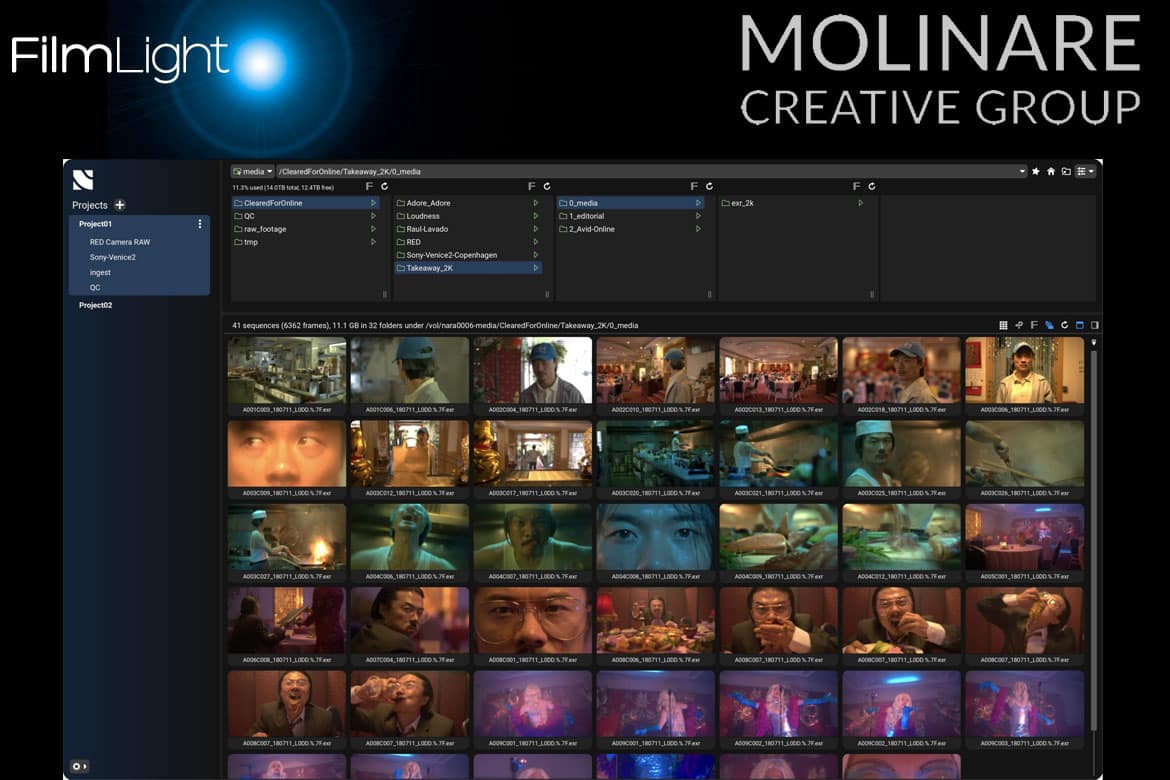The height and width of the screenshot is (780, 1170).
Task: Open the list view options dropdown icon
Action: point(1085,172)
